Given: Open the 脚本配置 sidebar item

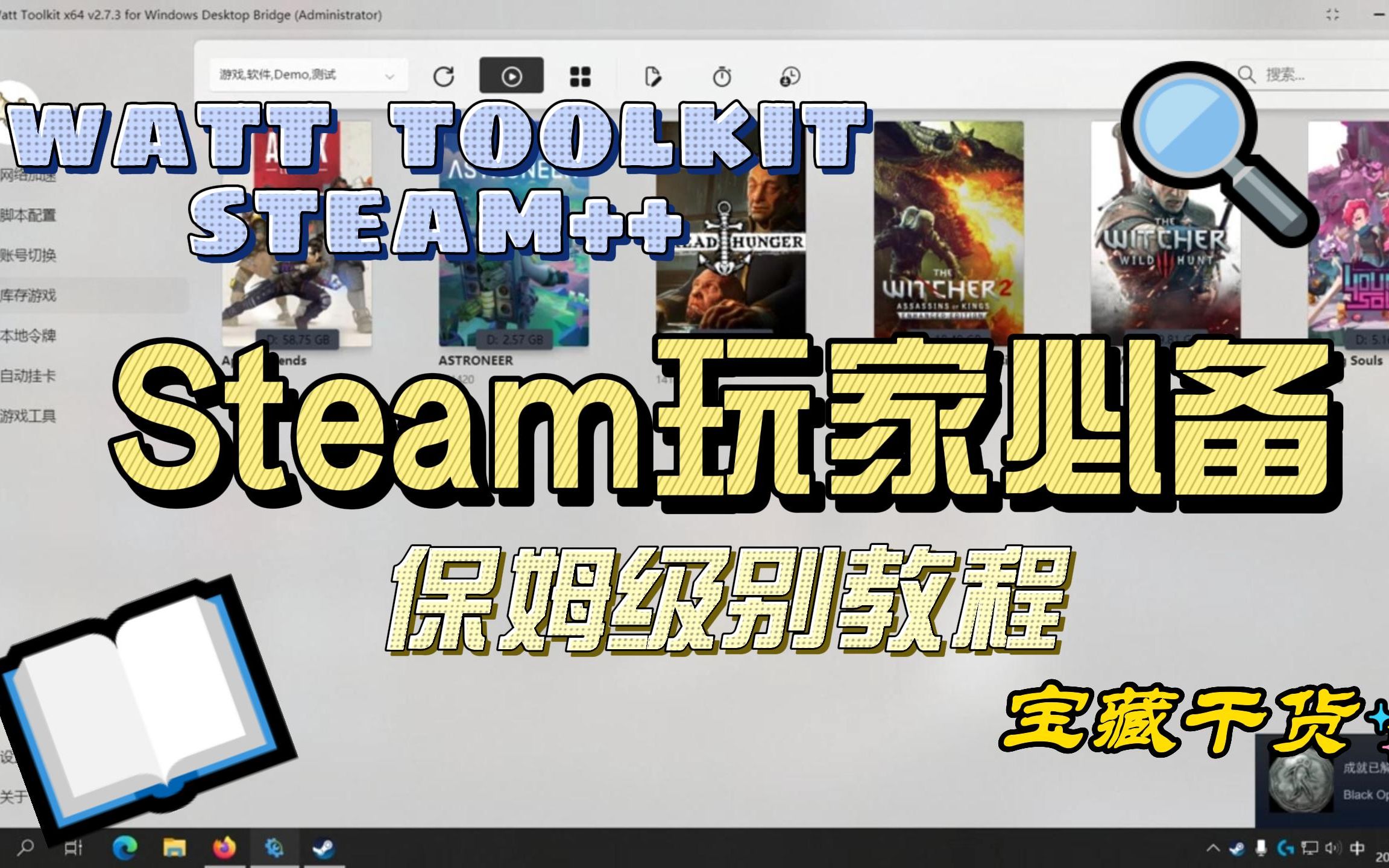Looking at the screenshot, I should (x=29, y=215).
